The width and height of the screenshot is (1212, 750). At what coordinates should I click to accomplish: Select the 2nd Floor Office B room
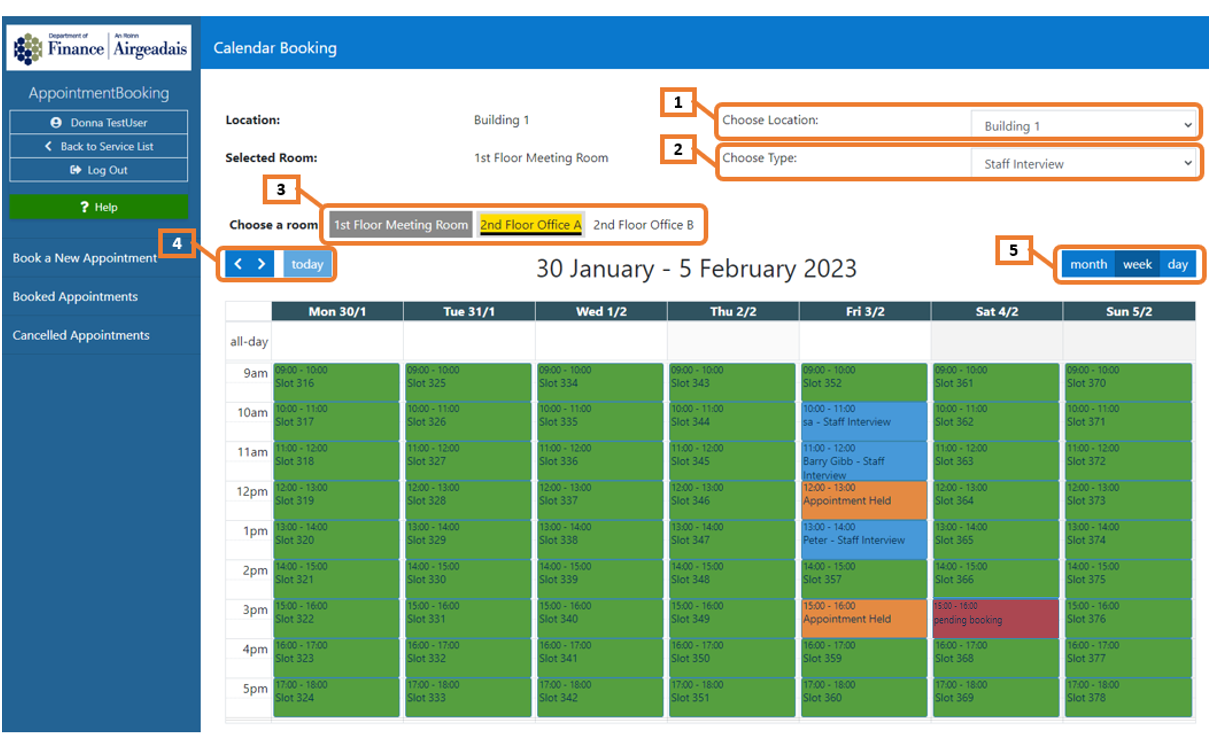pyautogui.click(x=643, y=225)
